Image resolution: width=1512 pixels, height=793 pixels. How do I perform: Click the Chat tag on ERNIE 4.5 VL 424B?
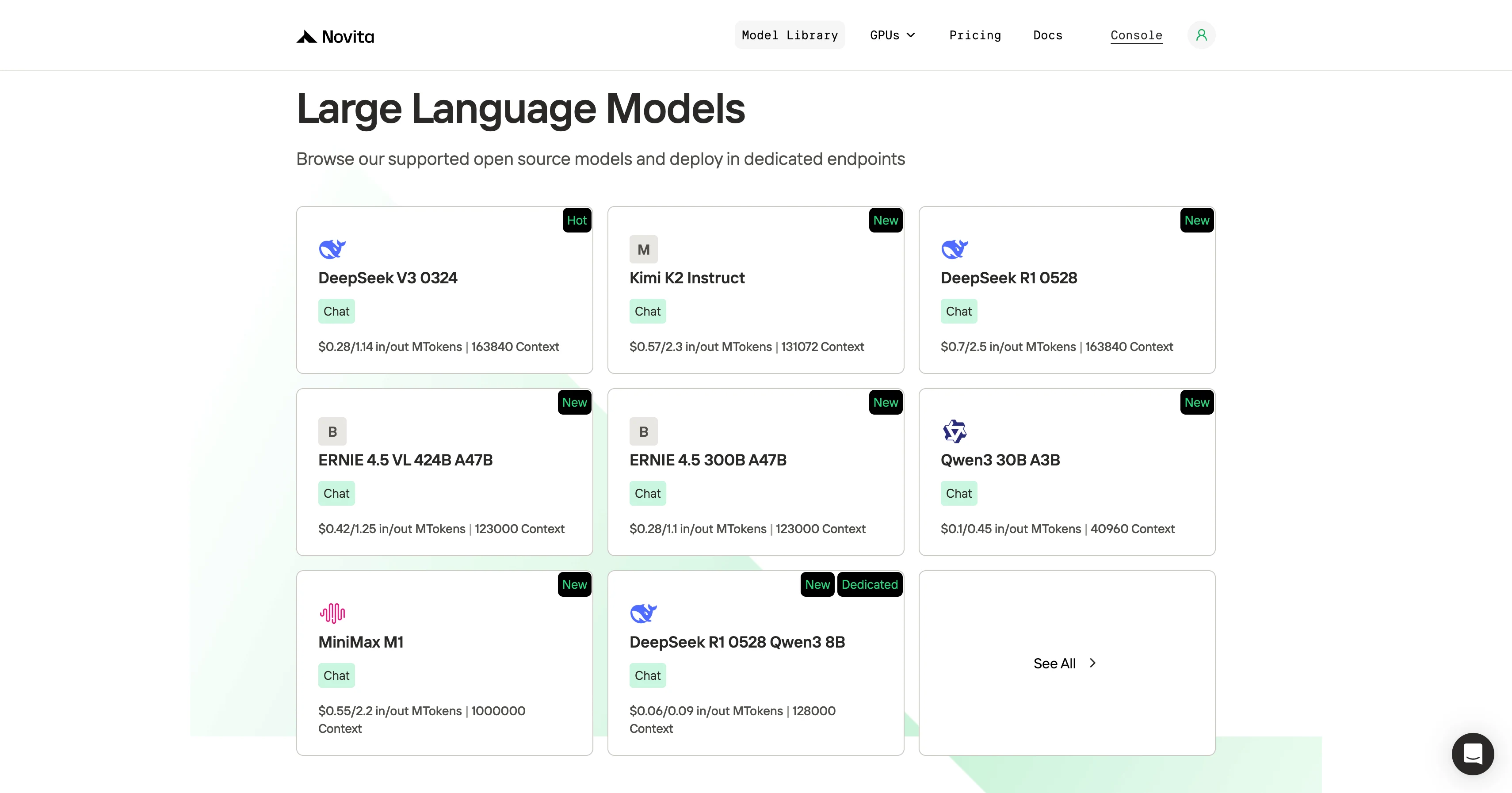(x=336, y=493)
